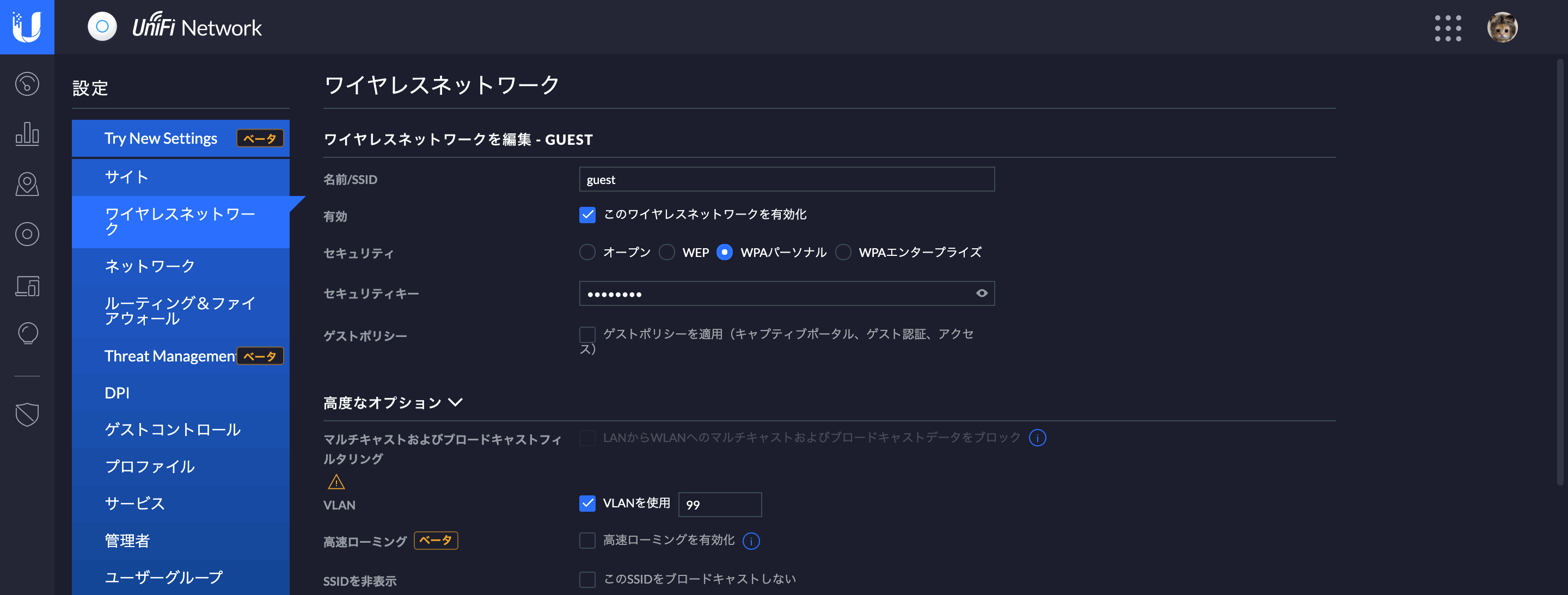Open the Devices target icon
Viewport: 1568px width, 595px height.
pyautogui.click(x=27, y=234)
